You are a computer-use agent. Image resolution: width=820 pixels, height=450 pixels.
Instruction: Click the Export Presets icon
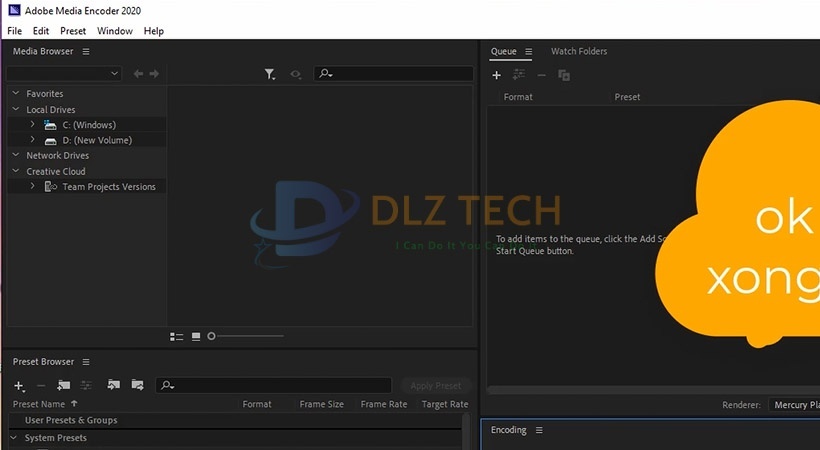[x=138, y=385]
